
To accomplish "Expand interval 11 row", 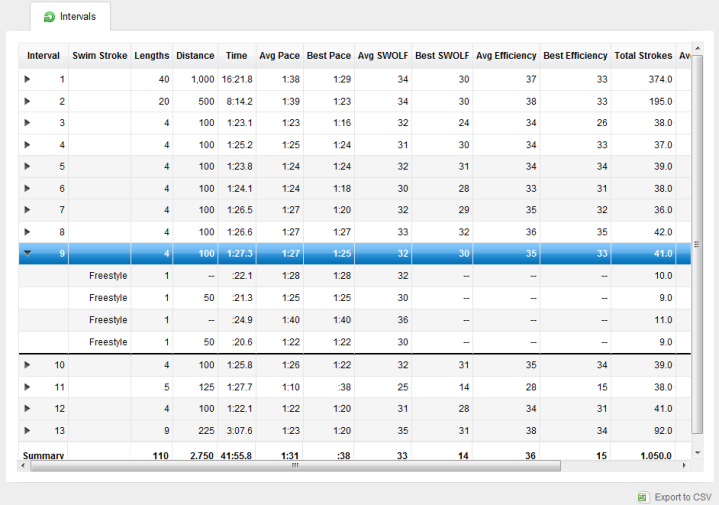I will 27,387.
